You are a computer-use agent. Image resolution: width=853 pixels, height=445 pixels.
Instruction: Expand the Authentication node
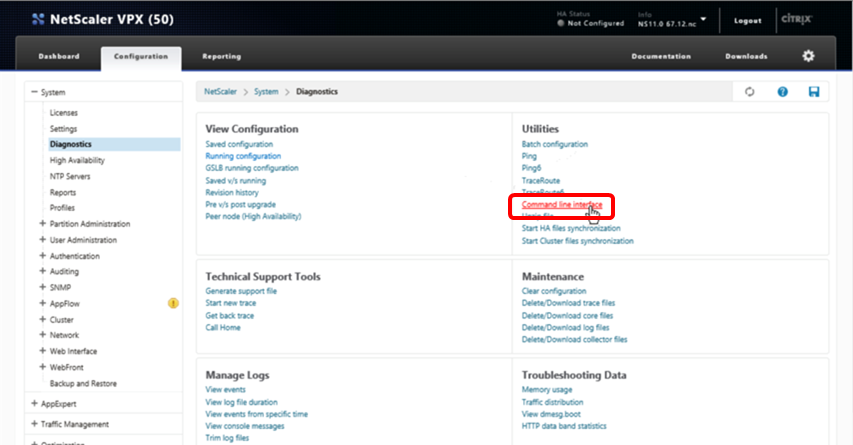[x=42, y=255]
